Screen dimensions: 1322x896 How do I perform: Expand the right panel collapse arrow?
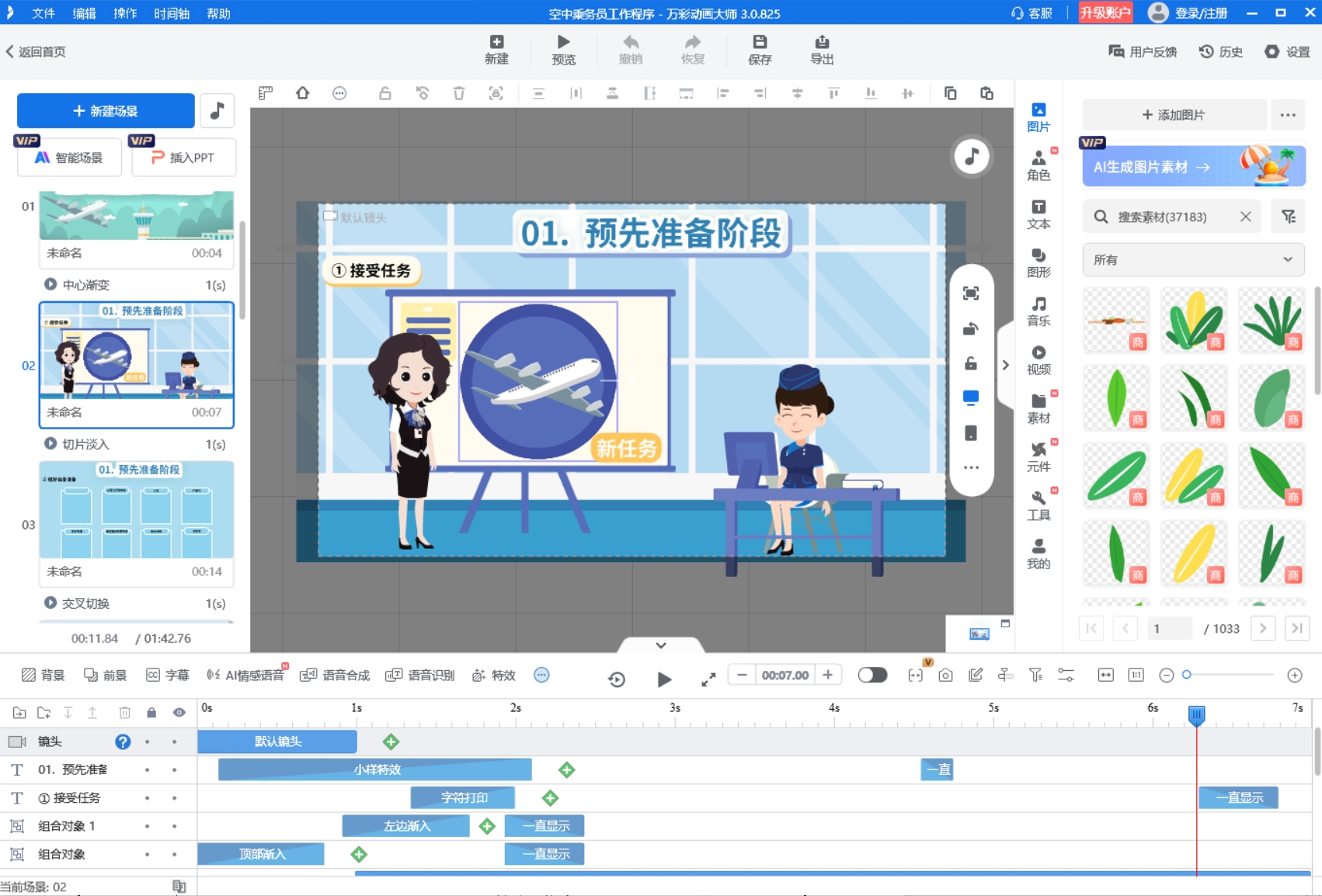point(1005,365)
